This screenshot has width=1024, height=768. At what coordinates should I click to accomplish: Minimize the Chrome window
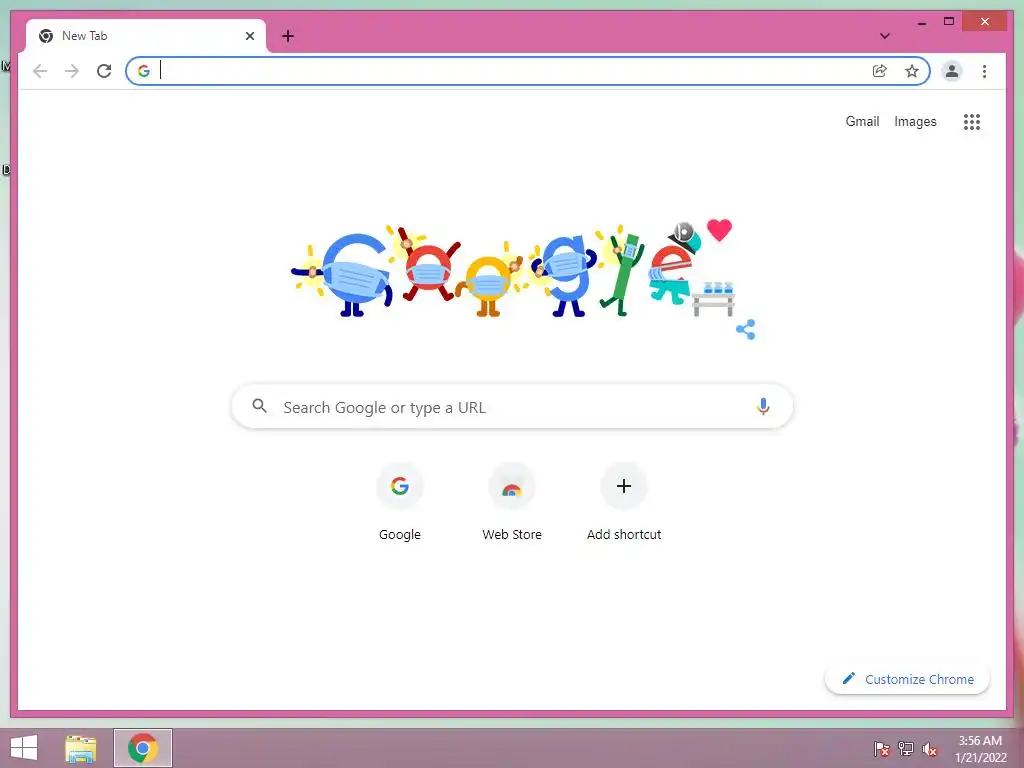pos(921,22)
